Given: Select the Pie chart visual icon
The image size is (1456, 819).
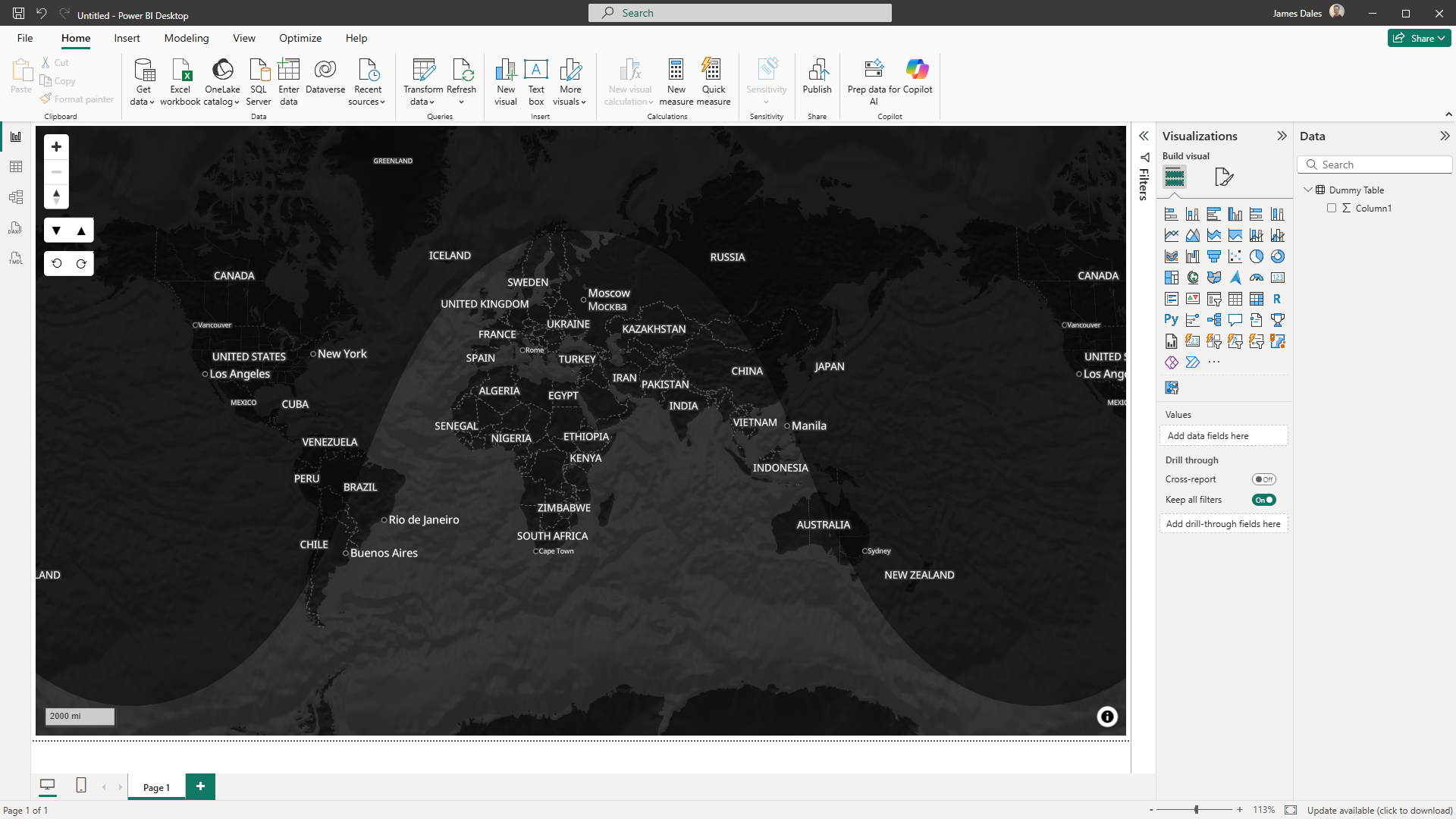Looking at the screenshot, I should tap(1257, 256).
